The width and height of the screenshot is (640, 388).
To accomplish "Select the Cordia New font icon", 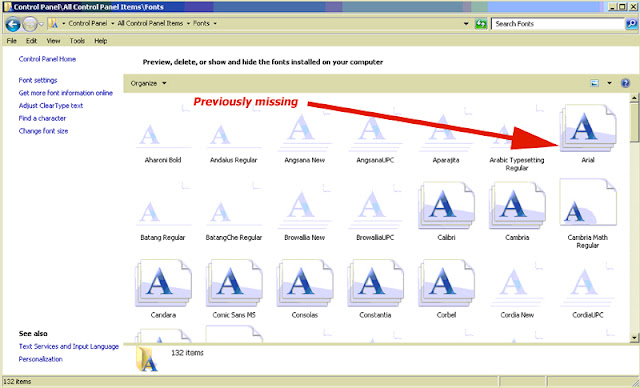I will [x=517, y=283].
